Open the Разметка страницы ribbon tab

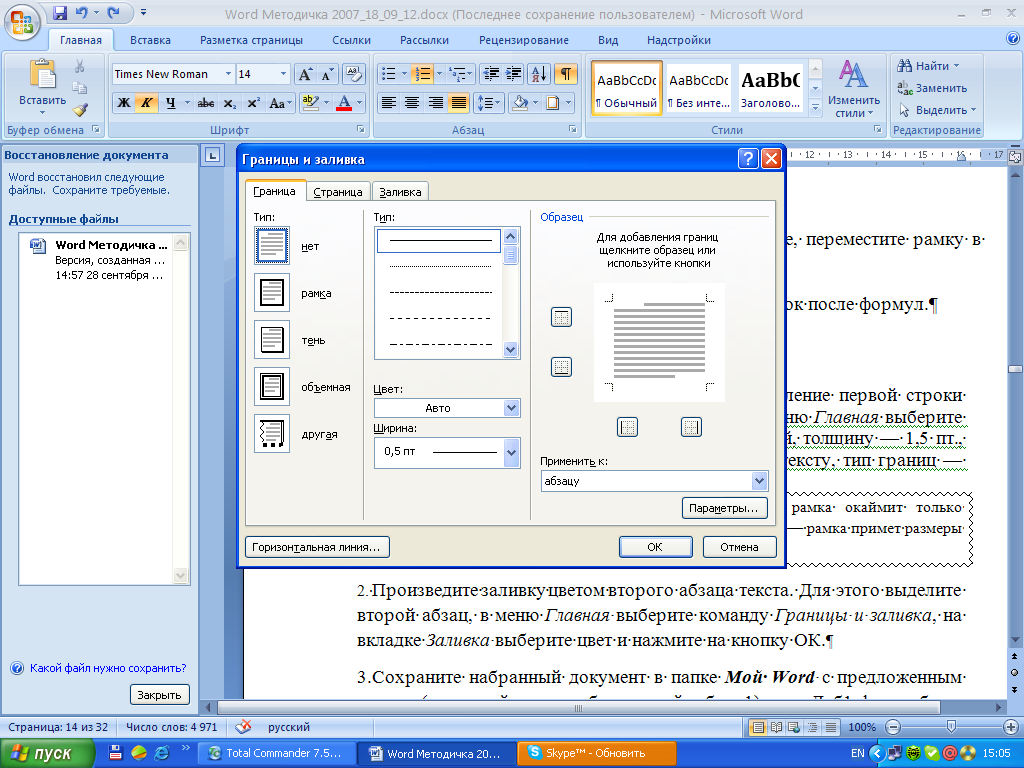[251, 40]
